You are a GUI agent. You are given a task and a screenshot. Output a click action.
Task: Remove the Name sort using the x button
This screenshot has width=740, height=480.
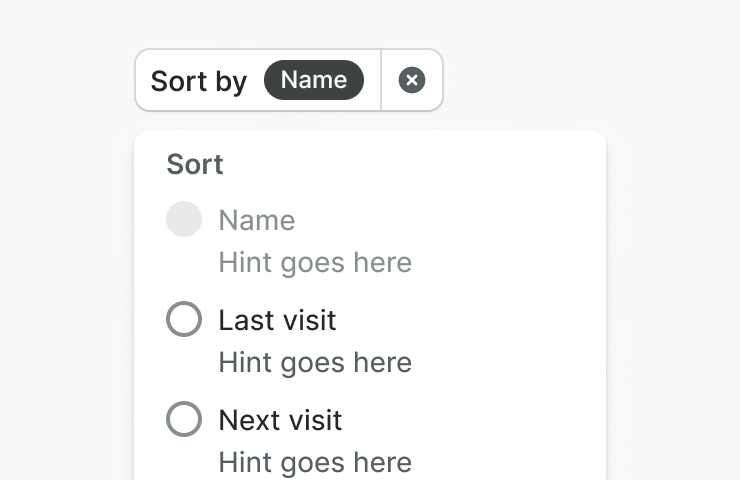tap(412, 81)
